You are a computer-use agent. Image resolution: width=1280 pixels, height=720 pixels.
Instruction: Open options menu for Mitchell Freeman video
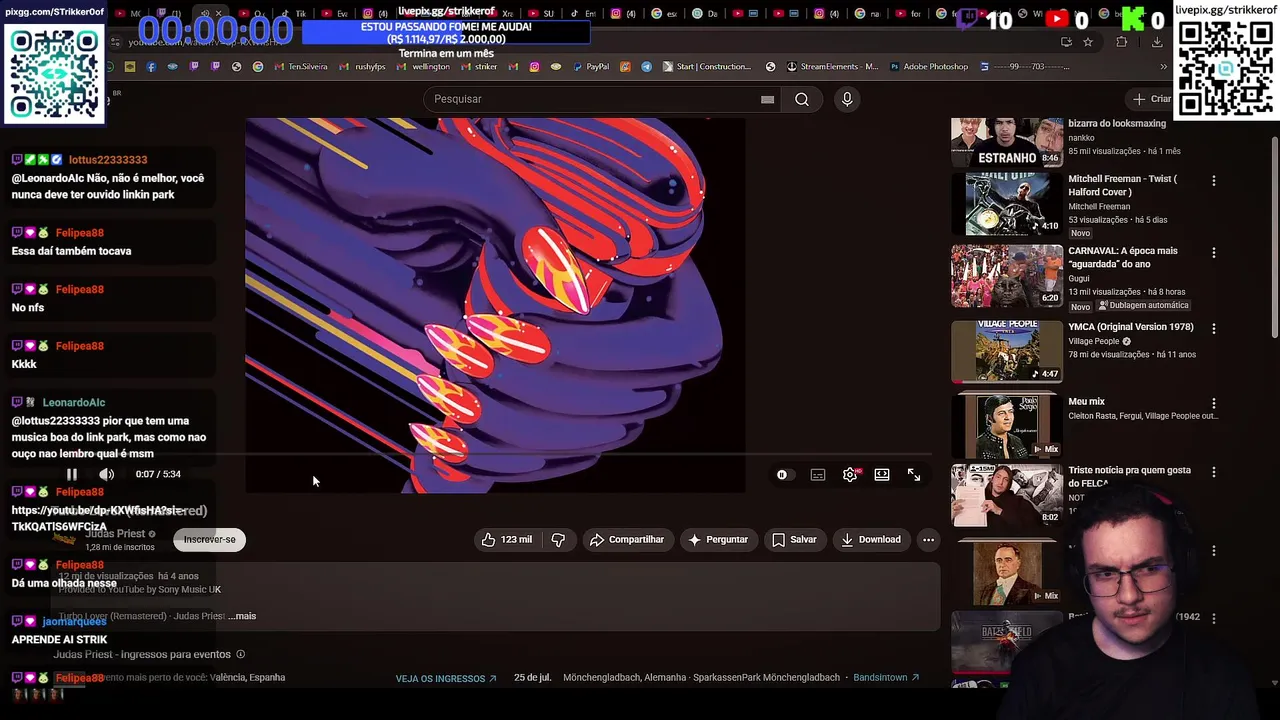[x=1214, y=181]
